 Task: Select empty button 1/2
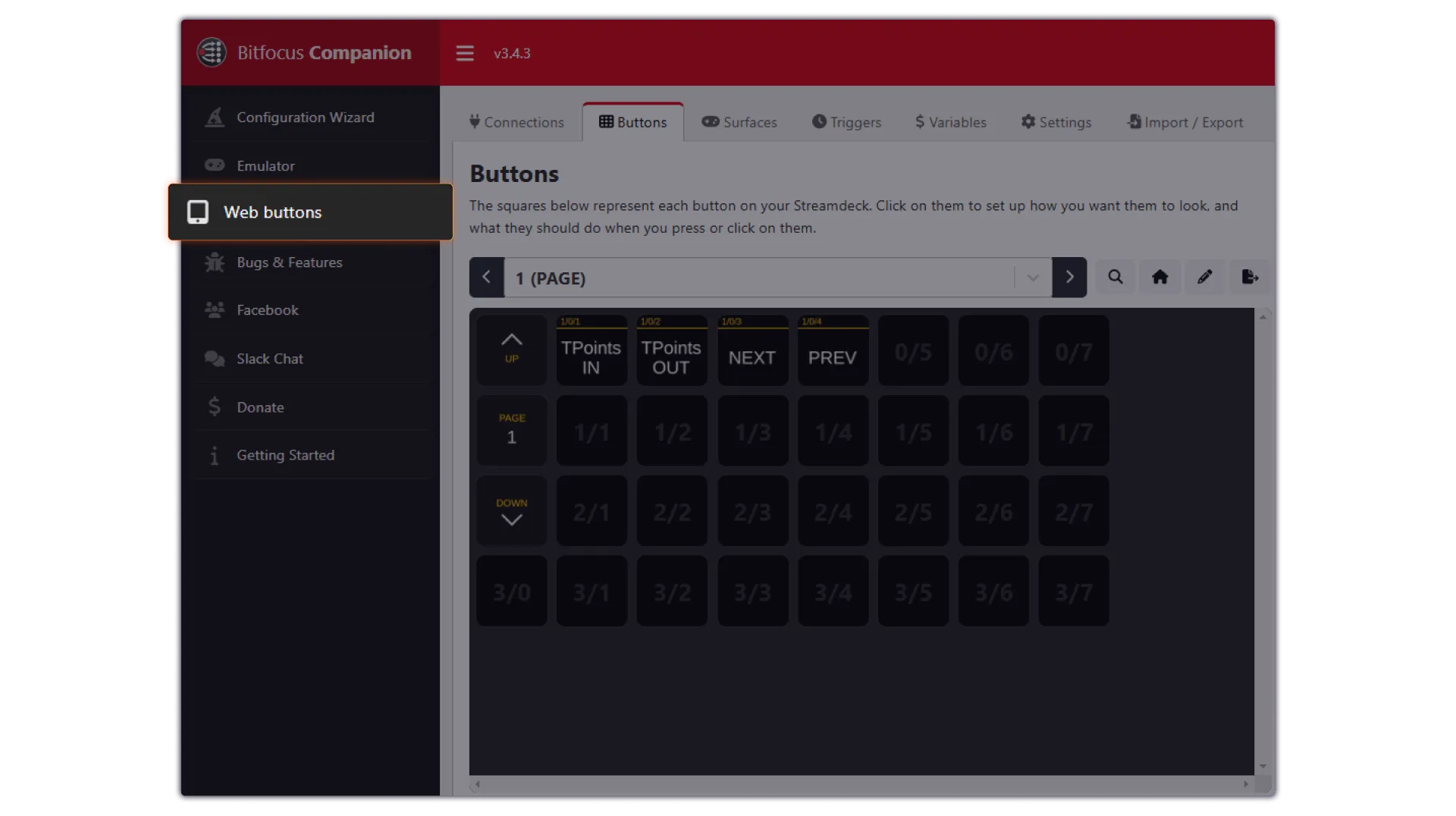point(672,431)
